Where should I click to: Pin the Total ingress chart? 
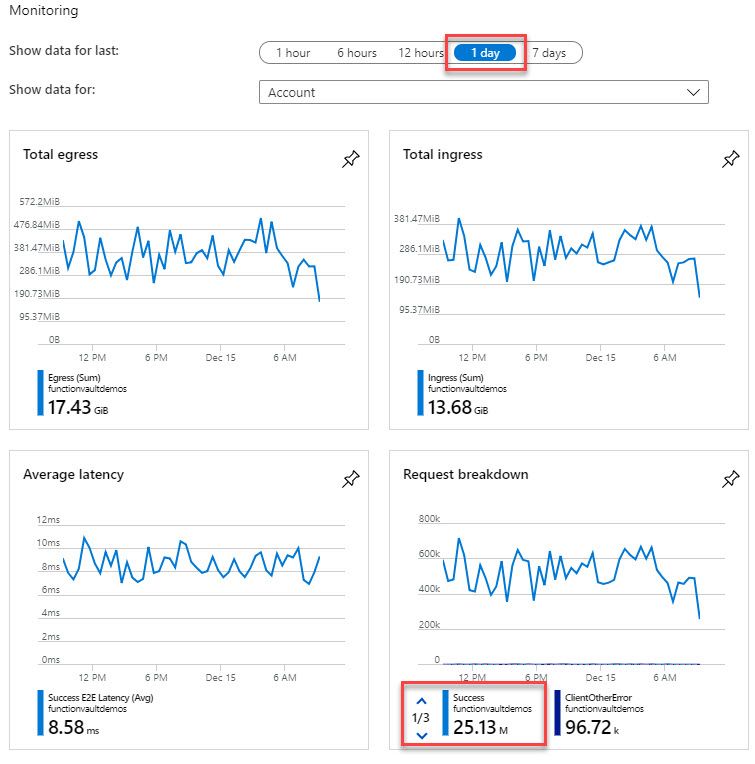(730, 160)
